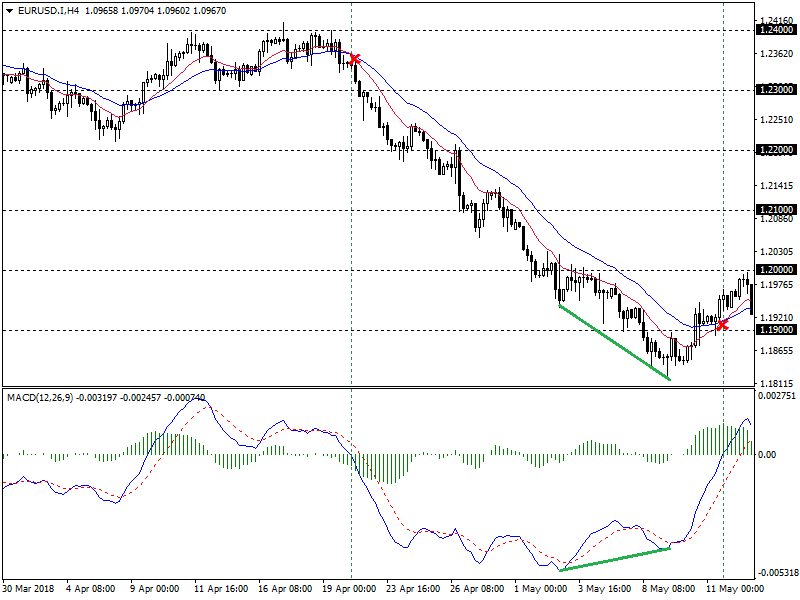Click the EURUSD.I,H4 symbol title

click(x=48, y=11)
